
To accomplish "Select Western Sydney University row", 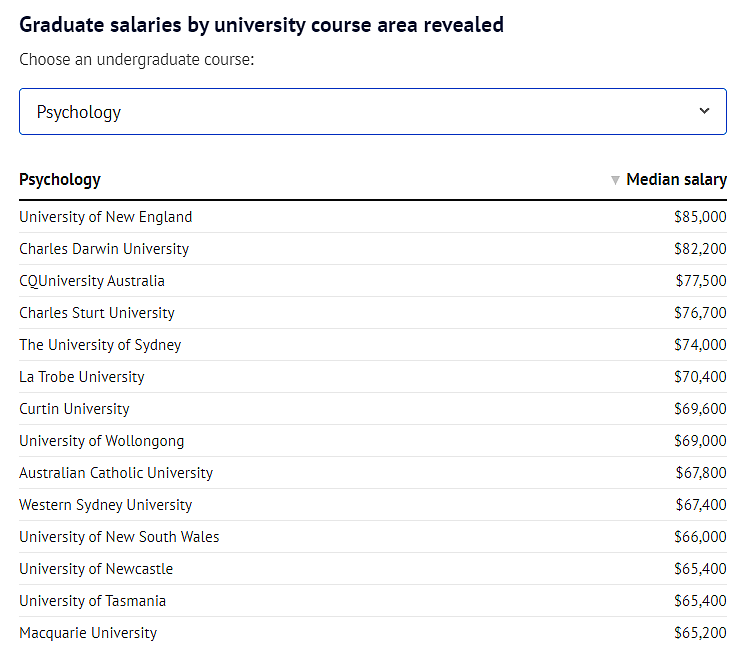I will pyautogui.click(x=373, y=505).
